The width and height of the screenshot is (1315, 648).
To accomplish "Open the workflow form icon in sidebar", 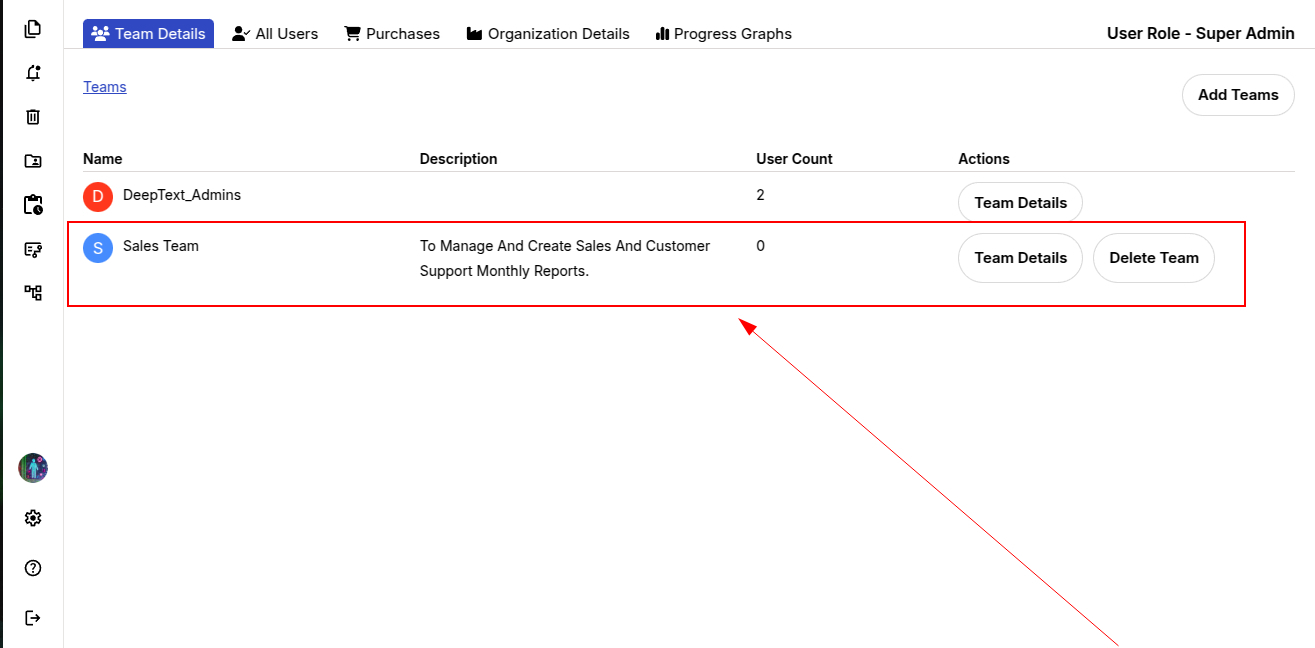I will 33,249.
